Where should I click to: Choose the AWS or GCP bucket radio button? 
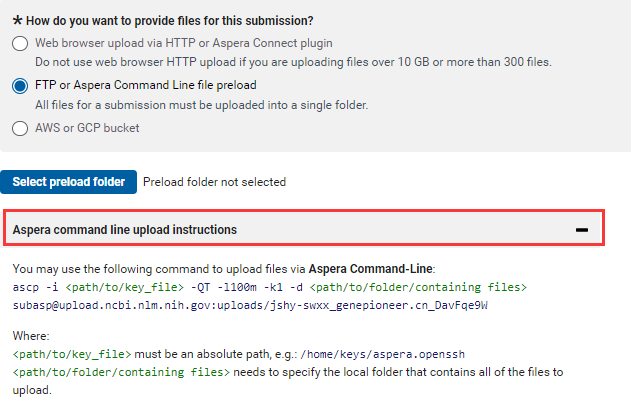pyautogui.click(x=20, y=128)
